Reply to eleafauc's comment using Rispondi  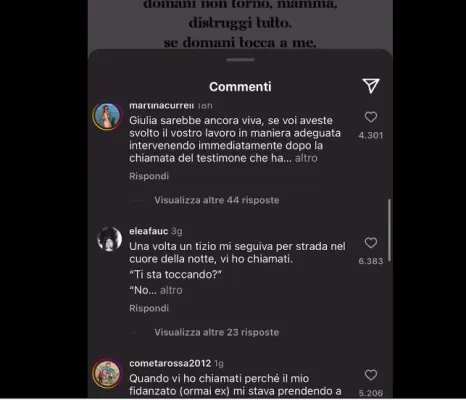click(x=149, y=308)
